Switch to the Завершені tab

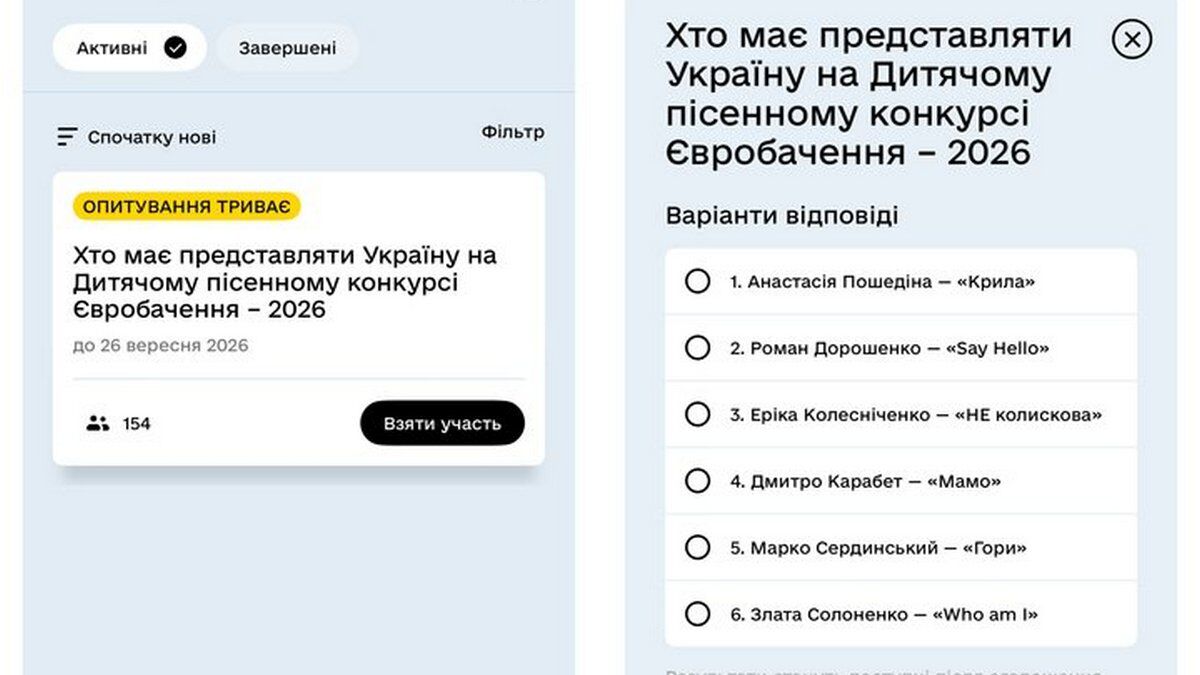[288, 47]
